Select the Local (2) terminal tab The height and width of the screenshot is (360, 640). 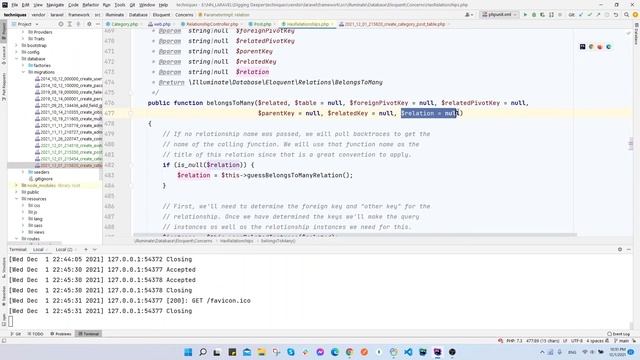point(64,249)
